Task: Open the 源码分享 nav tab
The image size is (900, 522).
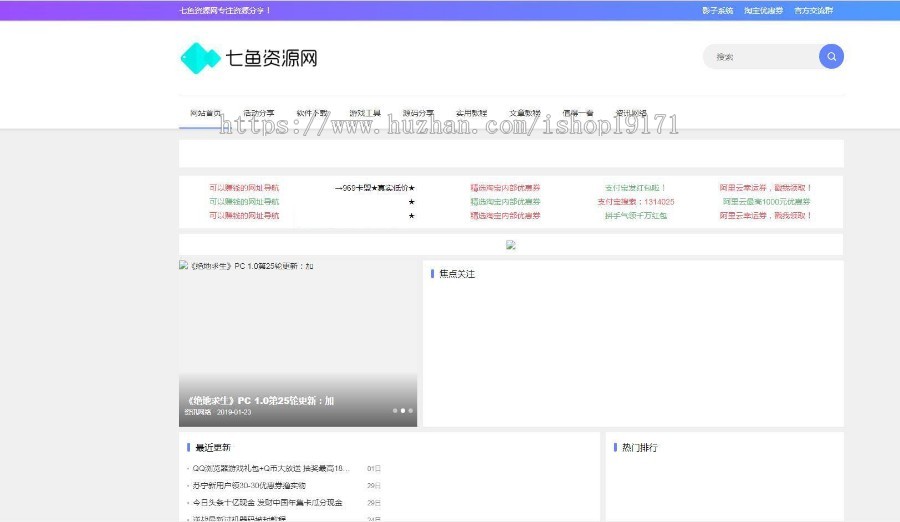Action: tap(418, 113)
